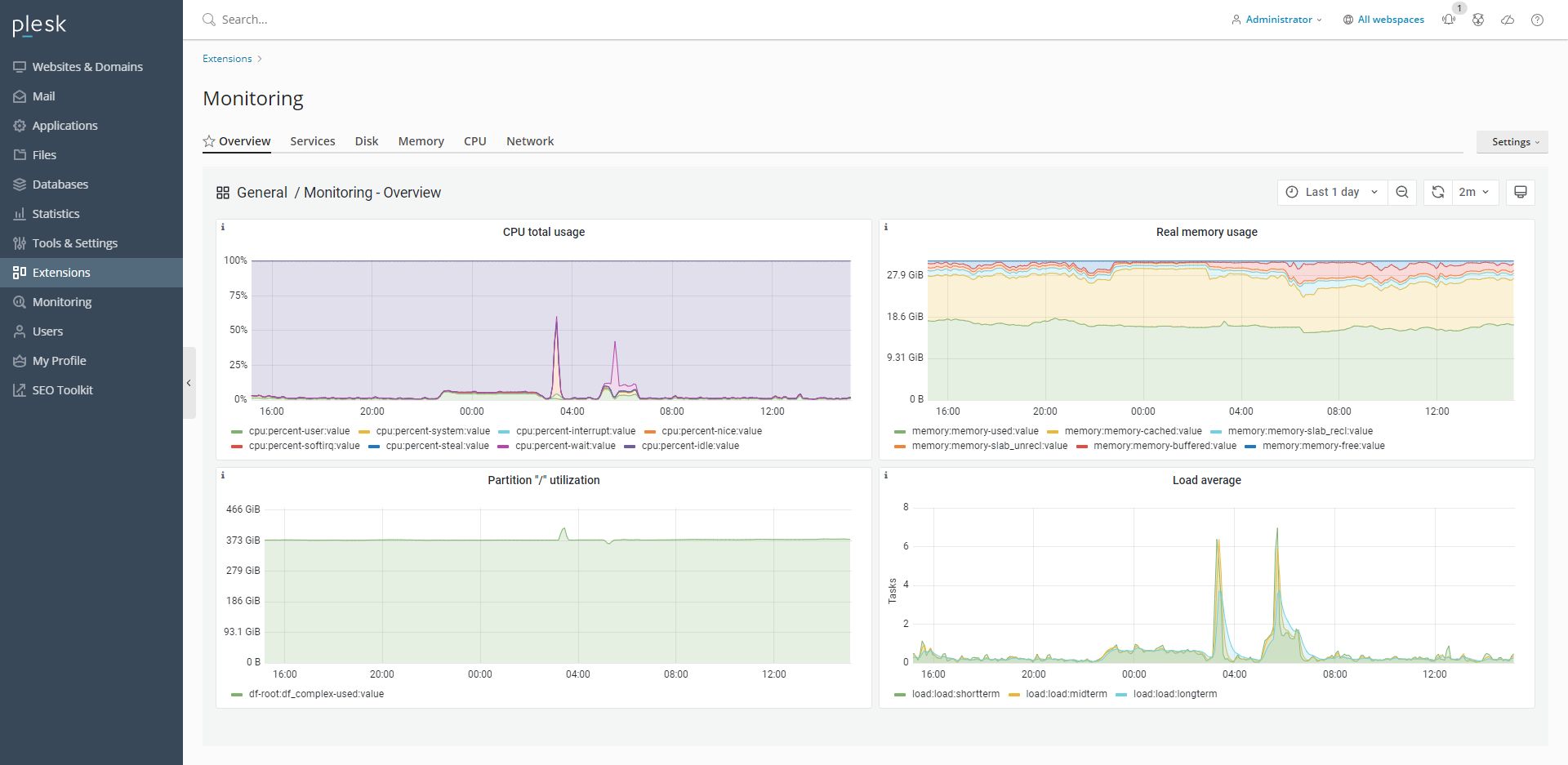The image size is (1568, 765).
Task: Toggle memory:memory-cached:value legend series
Action: [1133, 431]
